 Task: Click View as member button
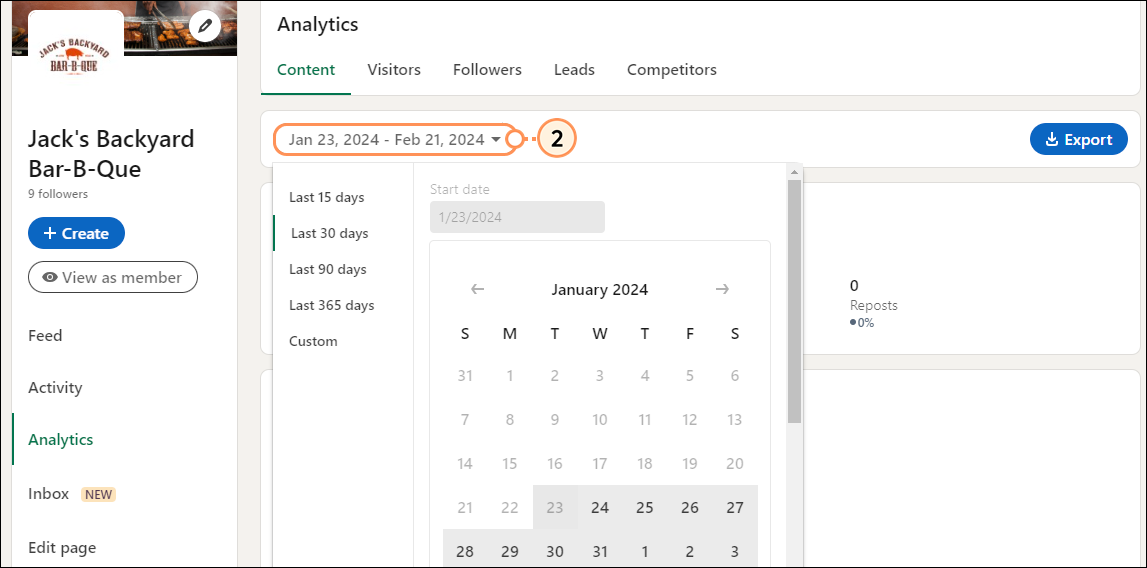(113, 277)
